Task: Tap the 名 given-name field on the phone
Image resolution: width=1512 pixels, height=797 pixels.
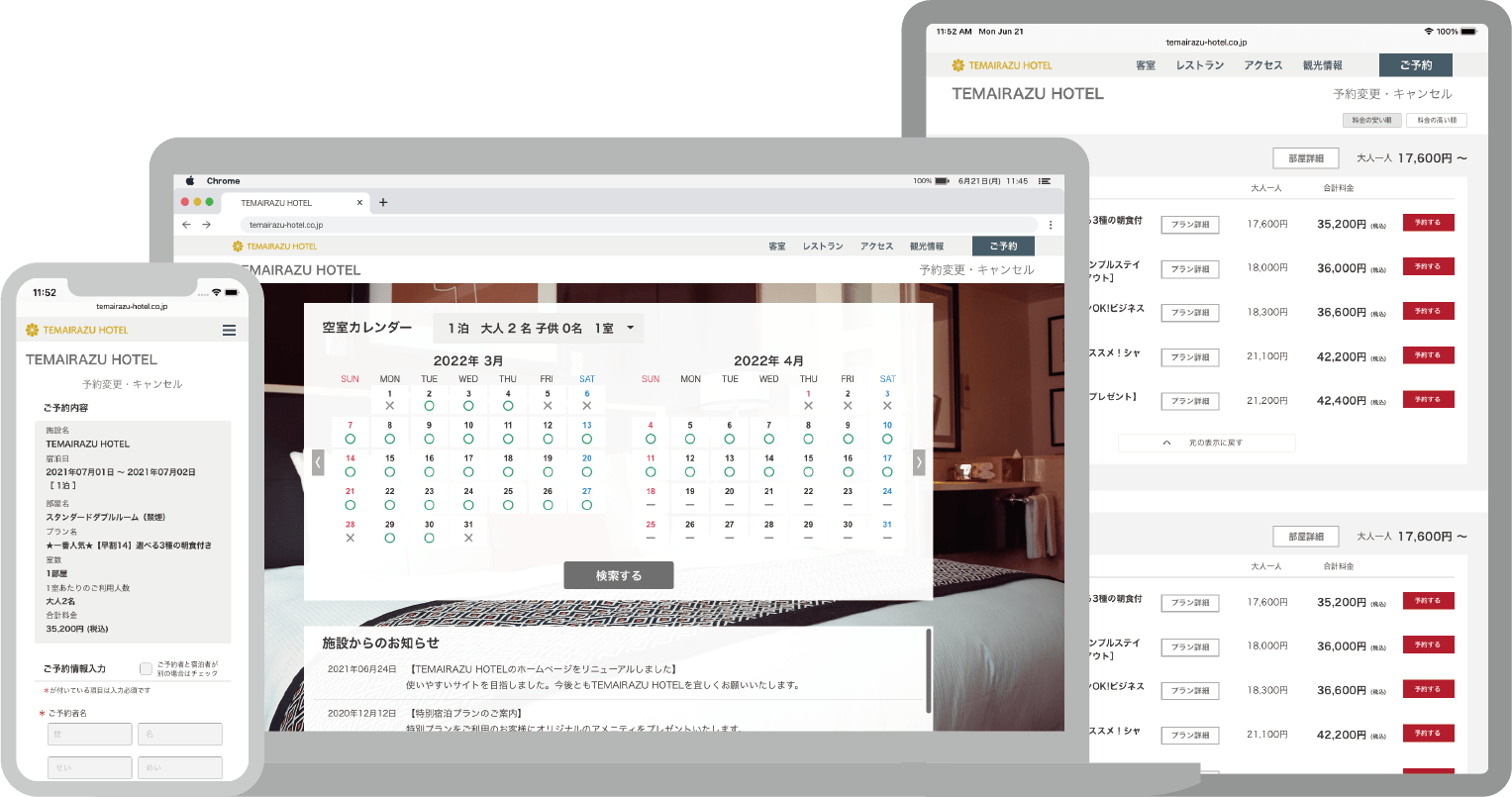Action: click(x=180, y=734)
